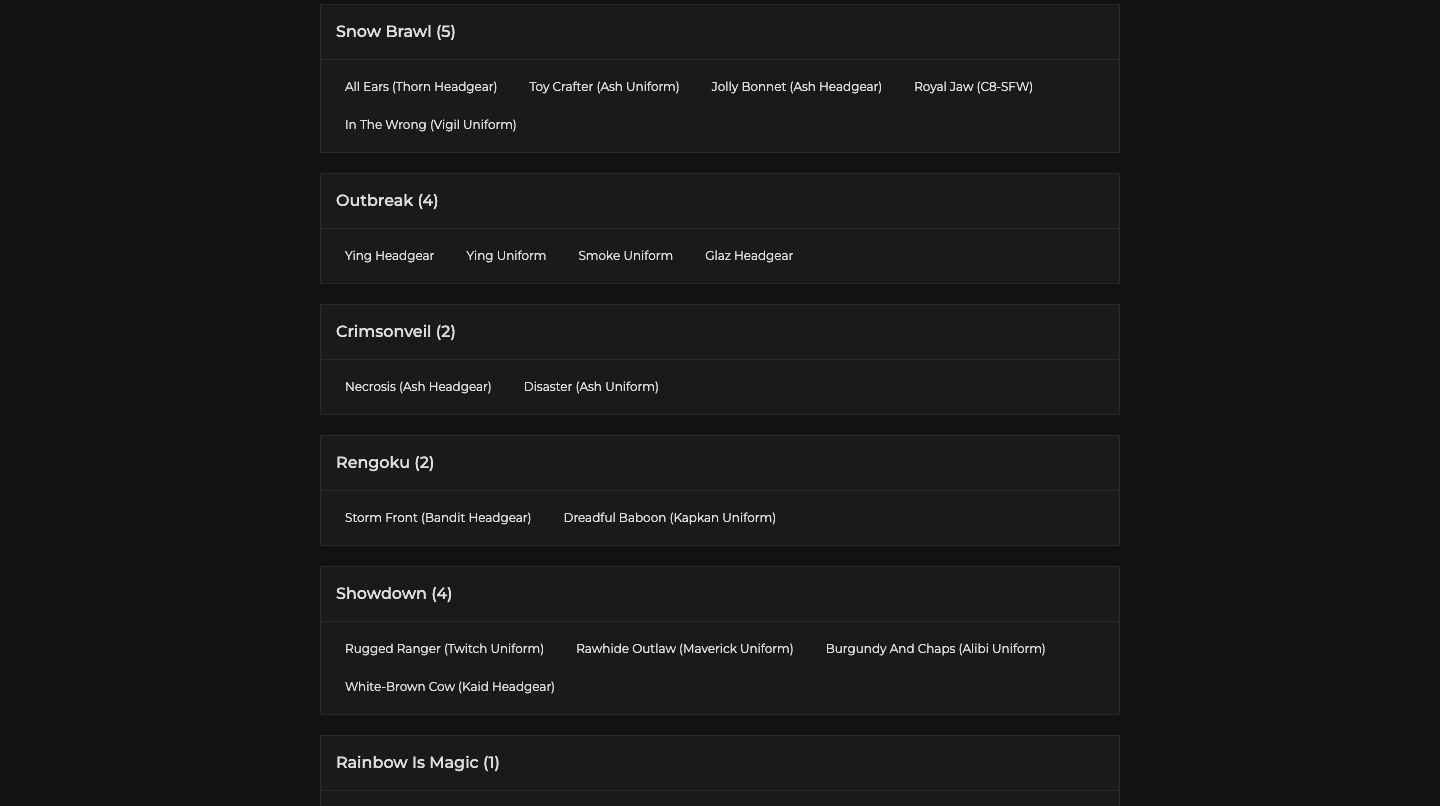The width and height of the screenshot is (1440, 806).
Task: Click the Rengoku (2) section header
Action: click(x=385, y=463)
